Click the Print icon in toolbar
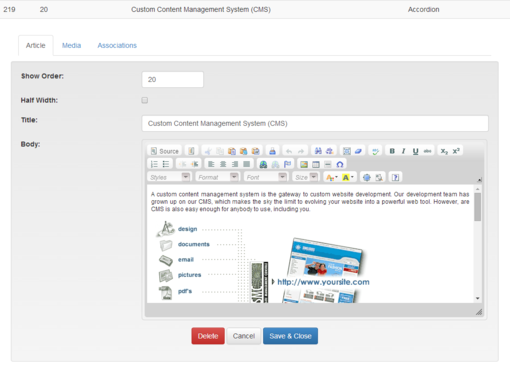The width and height of the screenshot is (510, 371). click(272, 151)
